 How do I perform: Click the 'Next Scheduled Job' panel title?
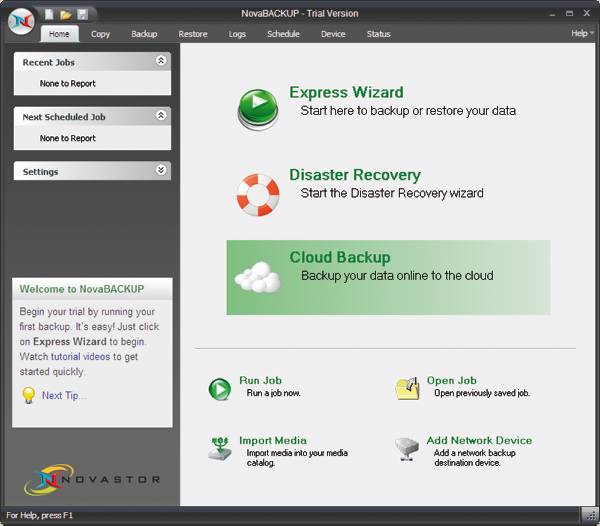(x=64, y=117)
